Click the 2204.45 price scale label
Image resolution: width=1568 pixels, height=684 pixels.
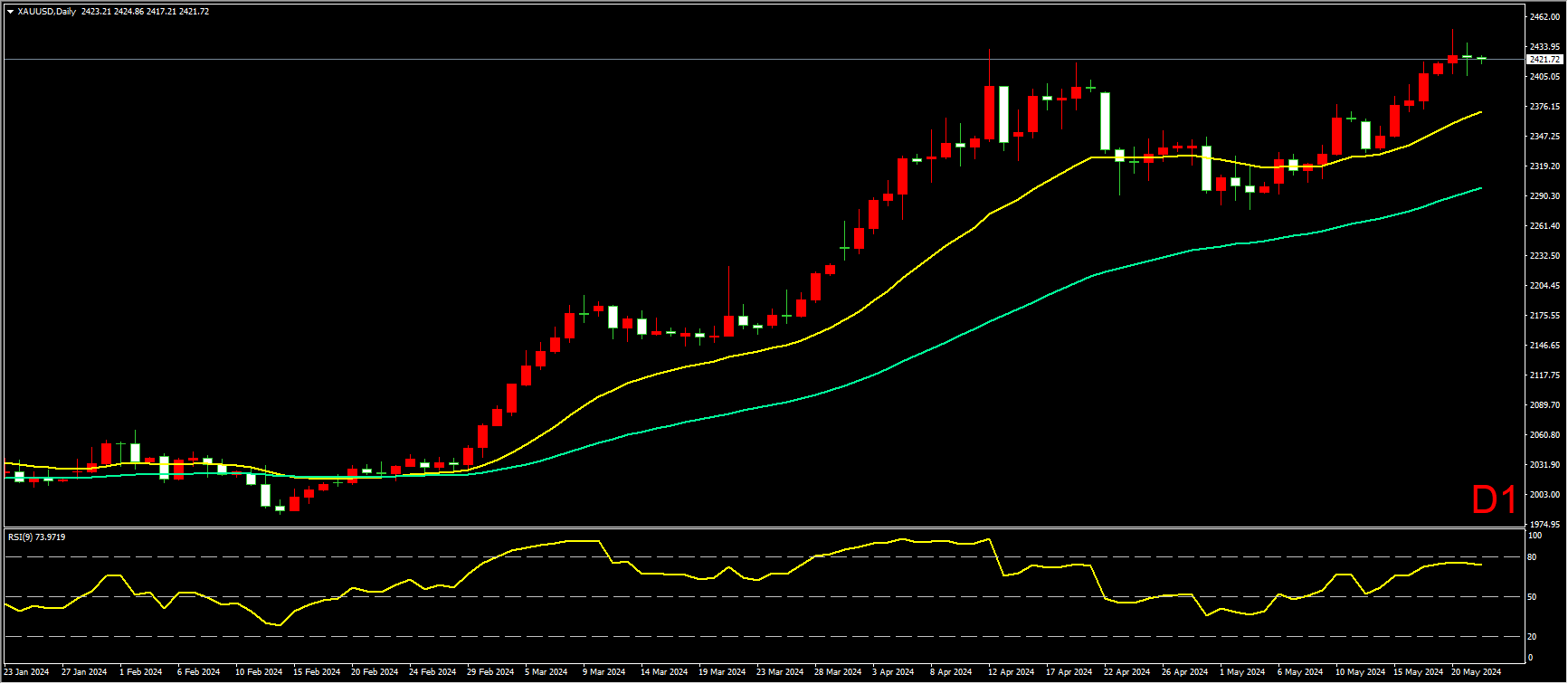point(1544,286)
